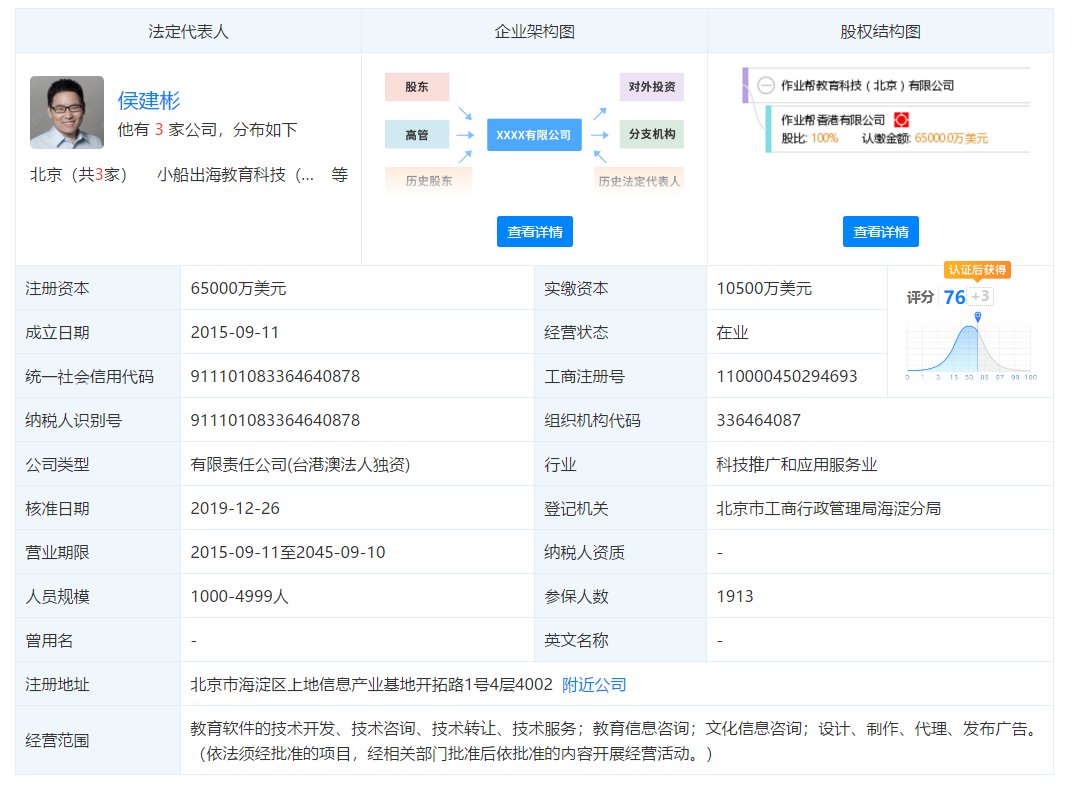
Task: Click the score marker pin on the distribution chart
Action: click(978, 317)
